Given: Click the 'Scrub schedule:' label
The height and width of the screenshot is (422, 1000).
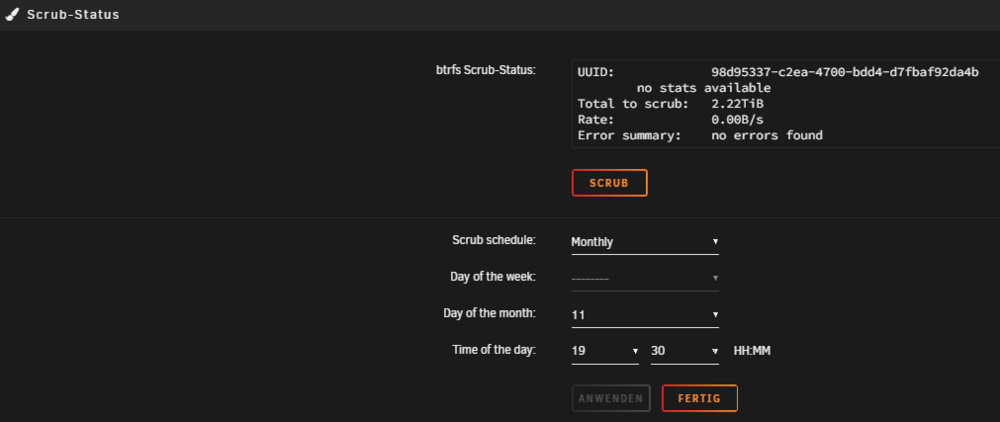Looking at the screenshot, I should tap(494, 240).
